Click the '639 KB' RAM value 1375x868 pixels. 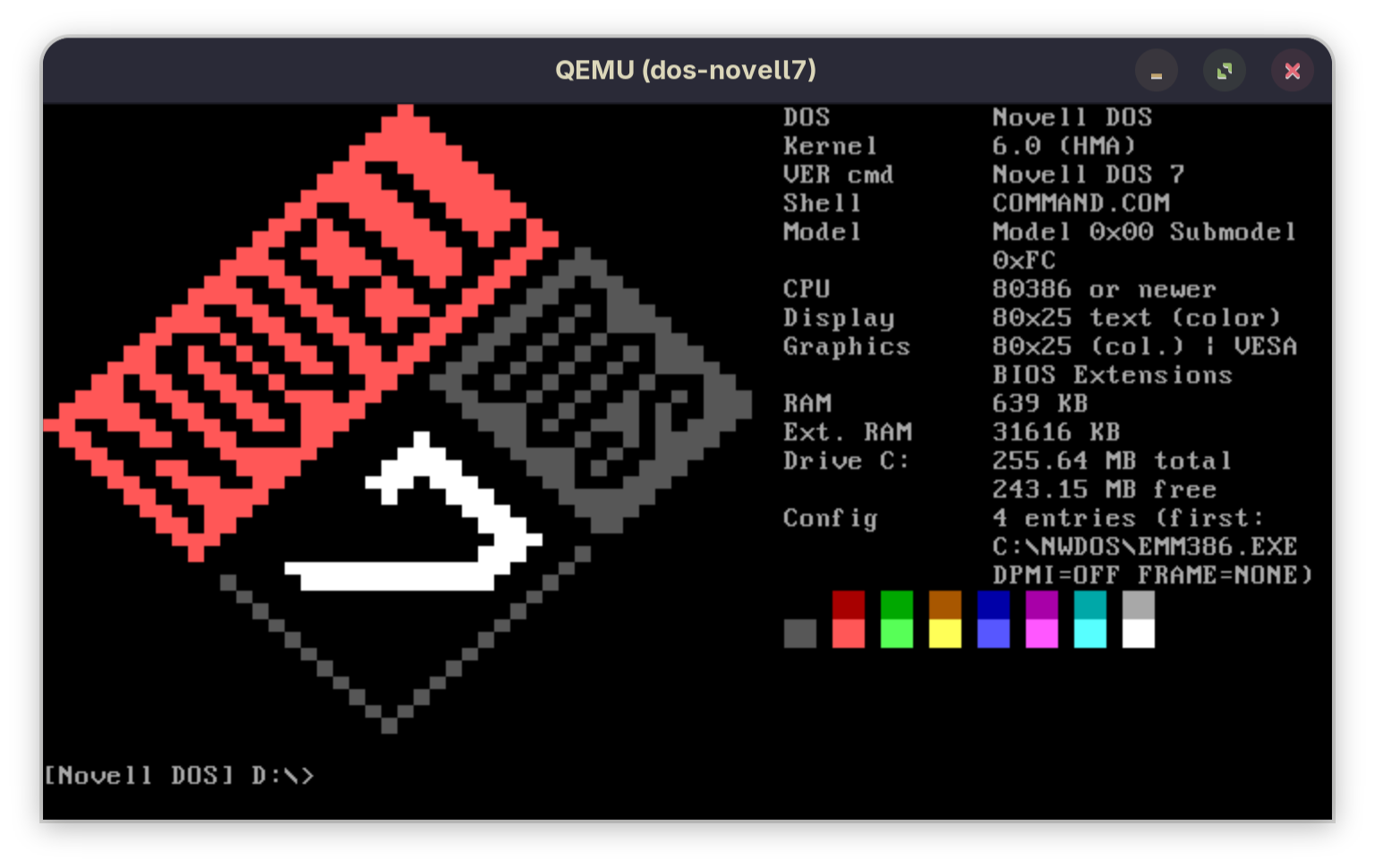[1040, 404]
